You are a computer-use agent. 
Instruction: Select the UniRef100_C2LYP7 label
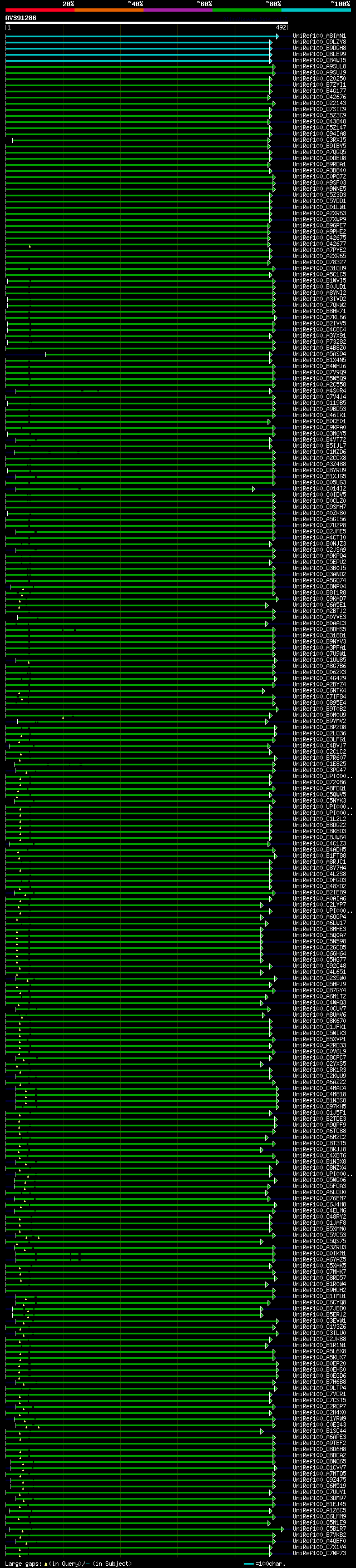click(319, 904)
